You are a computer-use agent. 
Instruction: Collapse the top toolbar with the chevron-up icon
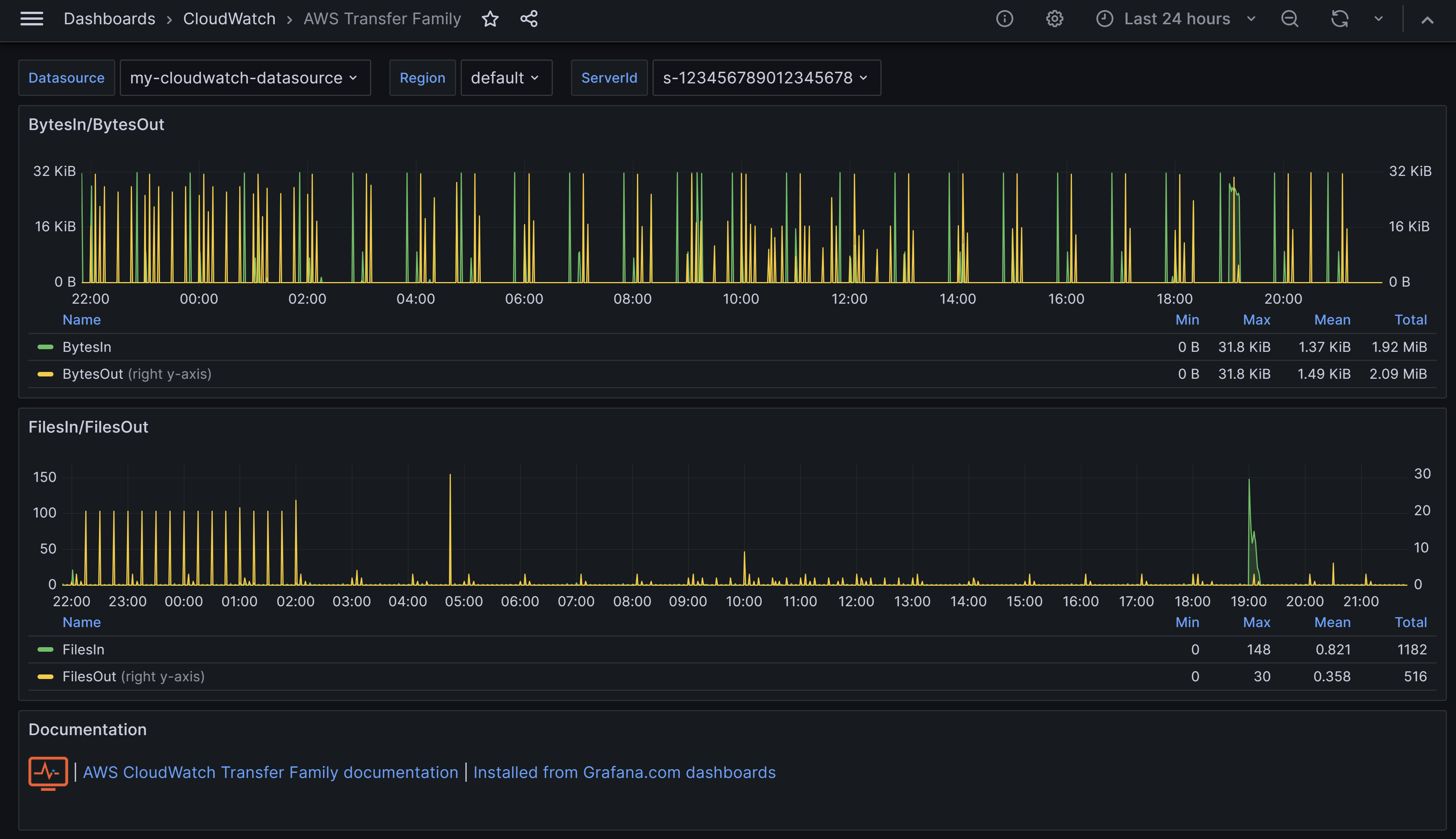click(x=1427, y=20)
